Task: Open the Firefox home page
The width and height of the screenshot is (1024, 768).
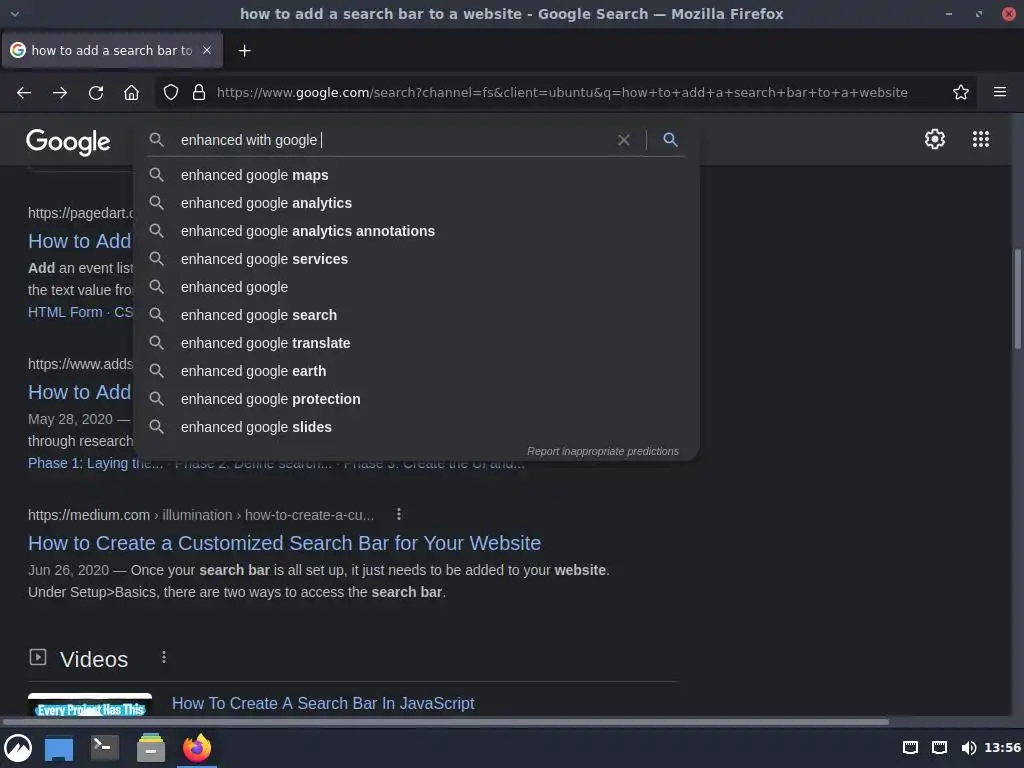Action: click(131, 93)
